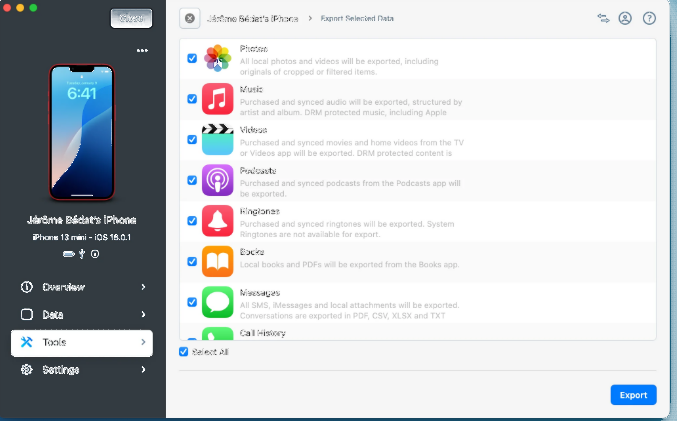Image resolution: width=677 pixels, height=421 pixels.
Task: Open the user account icon
Action: coord(625,18)
